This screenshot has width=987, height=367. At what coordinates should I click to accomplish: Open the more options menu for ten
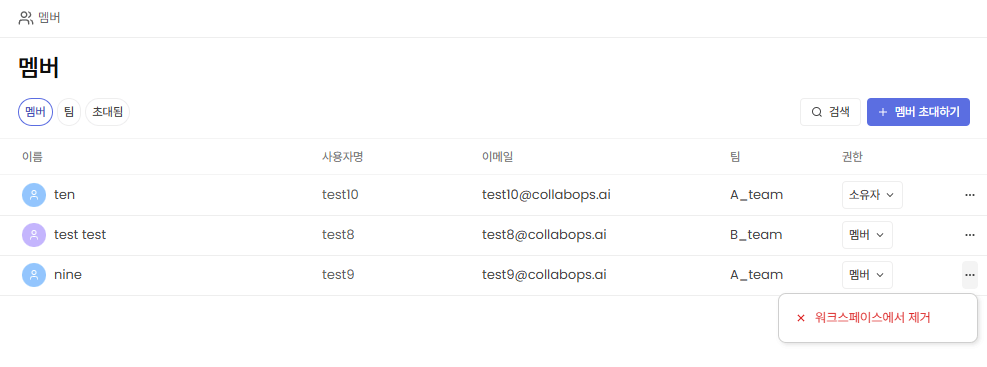tap(969, 195)
